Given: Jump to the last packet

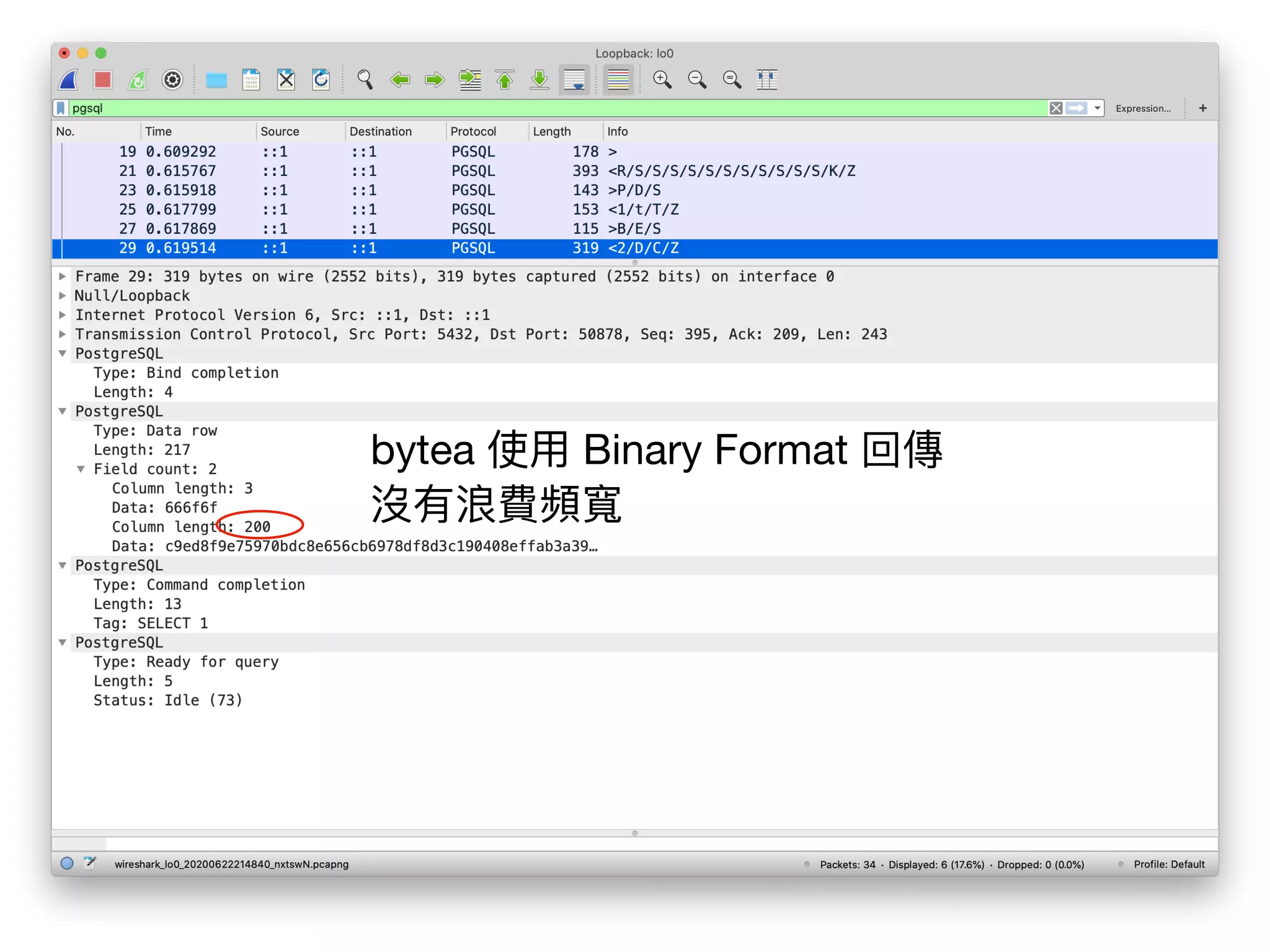Looking at the screenshot, I should tap(540, 79).
